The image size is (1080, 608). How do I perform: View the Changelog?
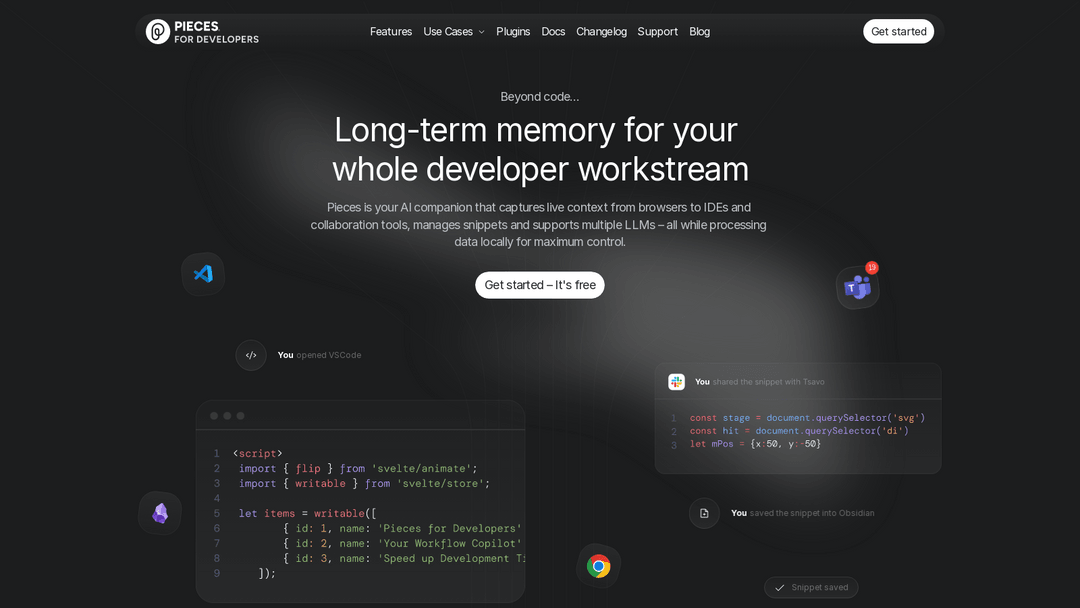[x=601, y=32]
